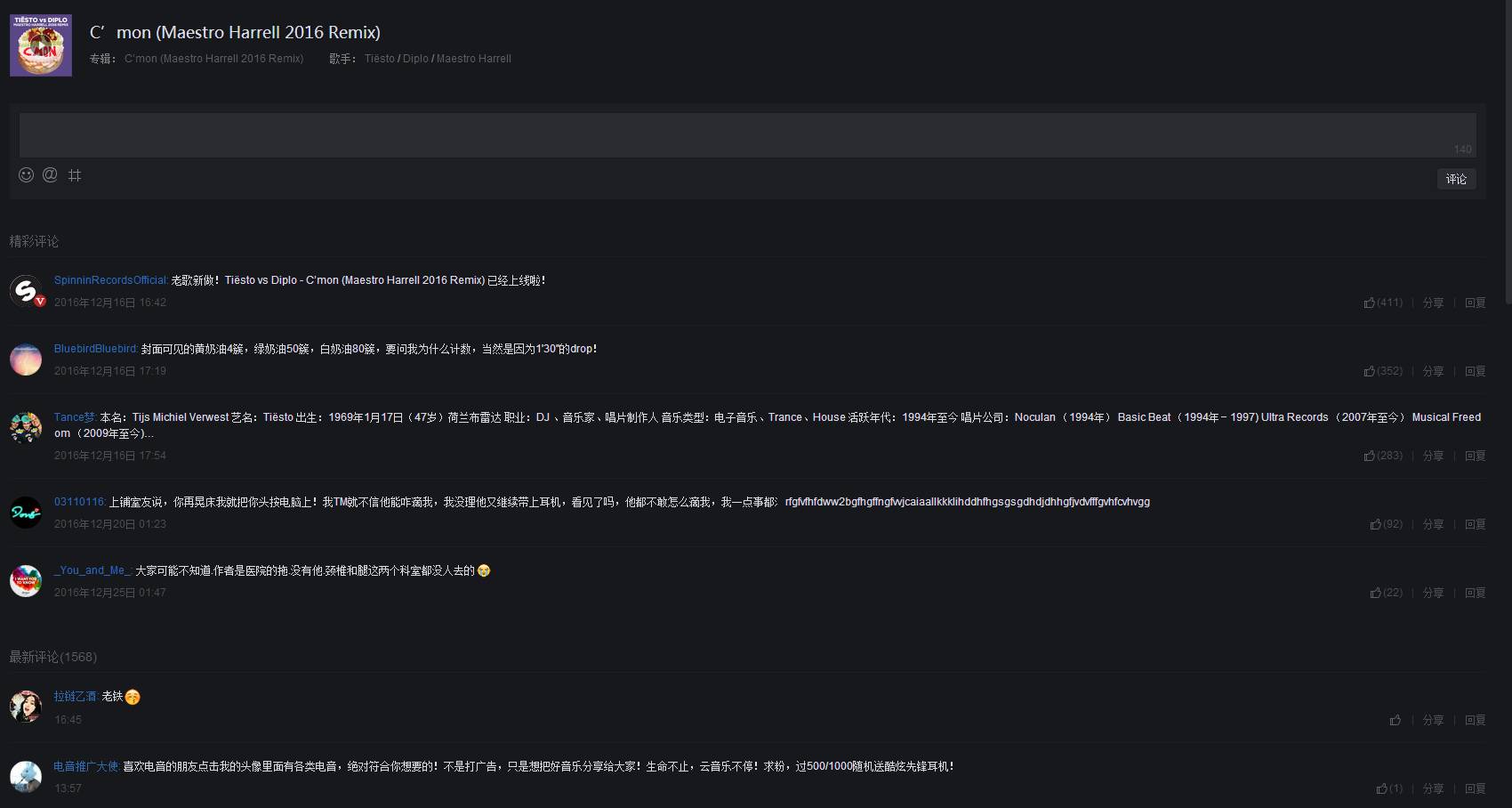Click the 评论 submit button
This screenshot has width=1512, height=808.
1456,179
